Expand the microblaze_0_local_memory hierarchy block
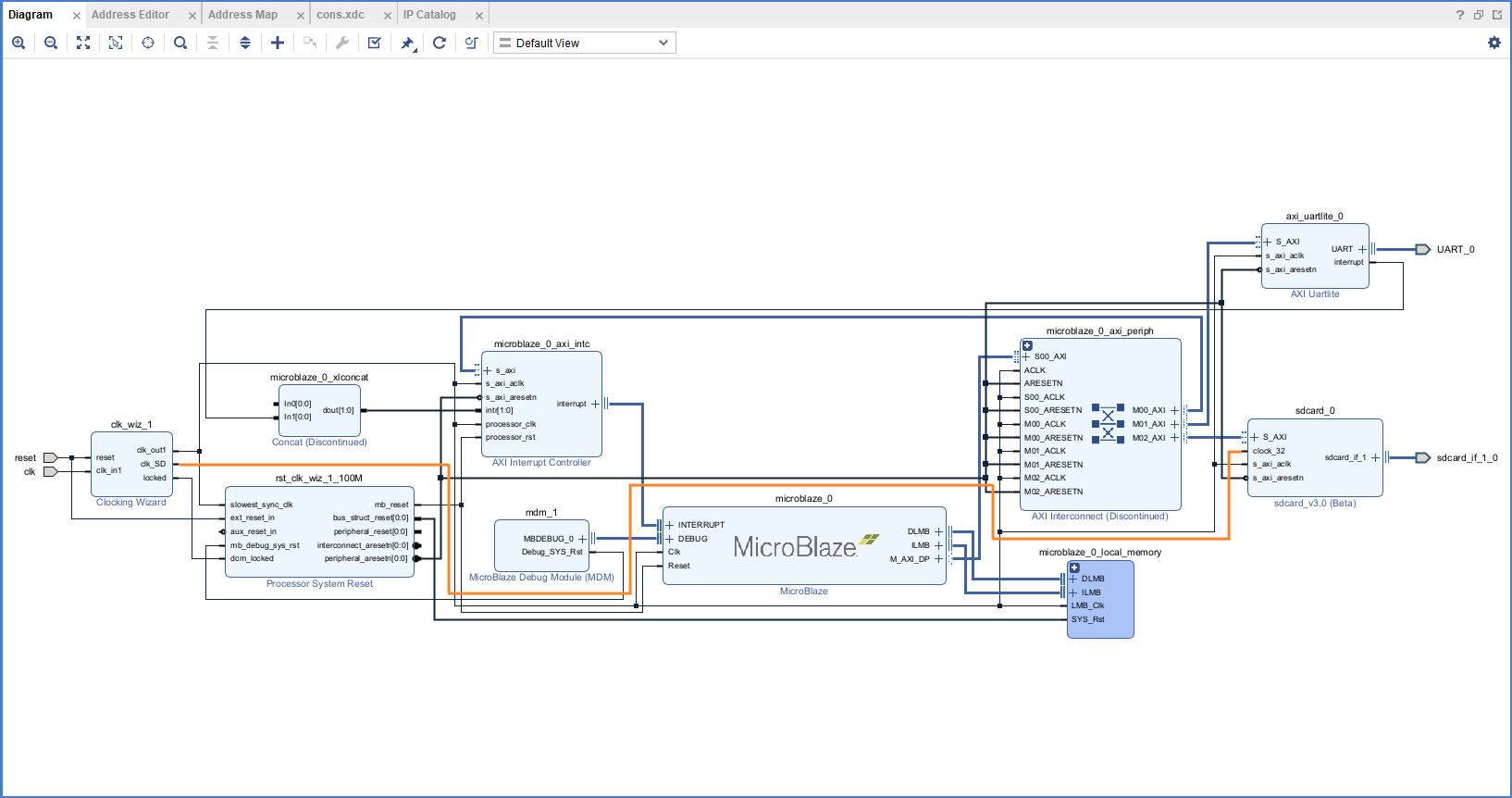This screenshot has width=1512, height=798. tap(1074, 567)
